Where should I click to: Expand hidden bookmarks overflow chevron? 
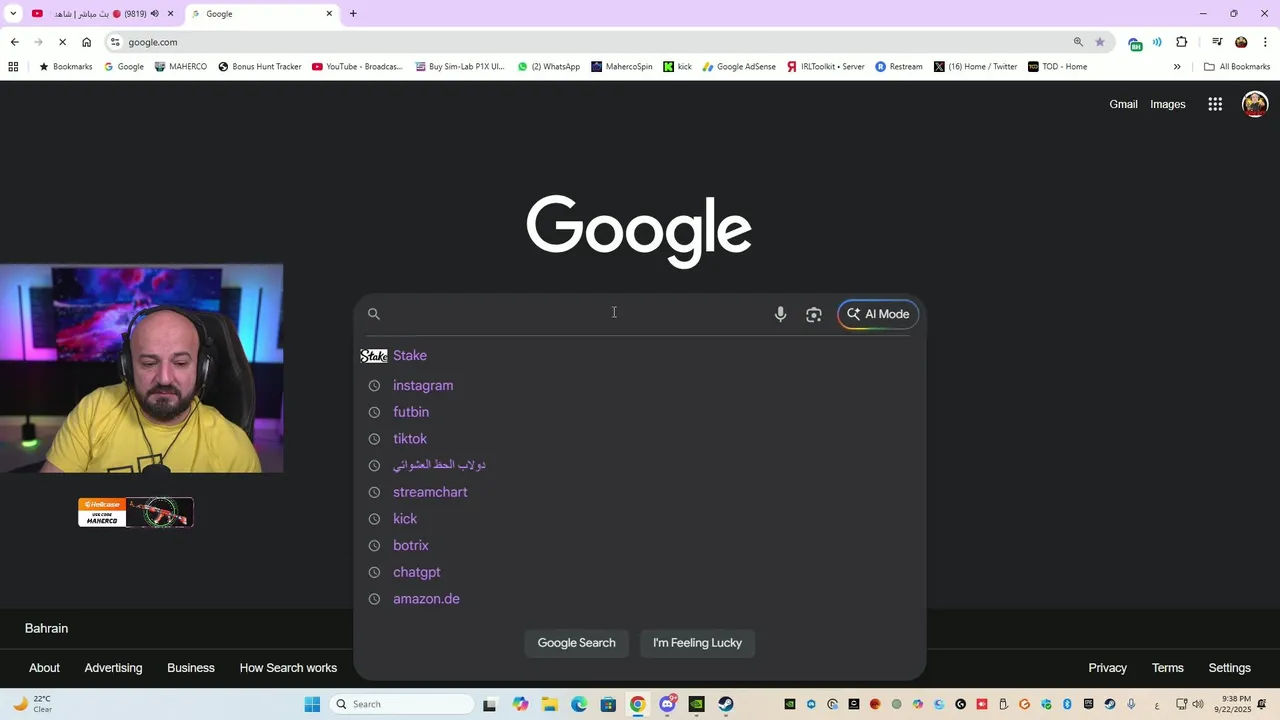tap(1177, 67)
